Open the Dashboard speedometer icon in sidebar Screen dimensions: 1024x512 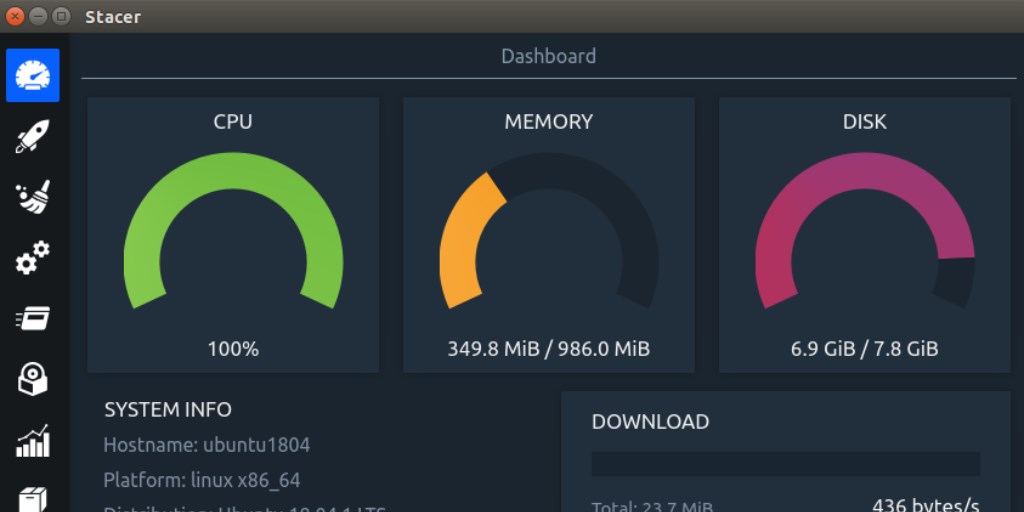point(33,75)
